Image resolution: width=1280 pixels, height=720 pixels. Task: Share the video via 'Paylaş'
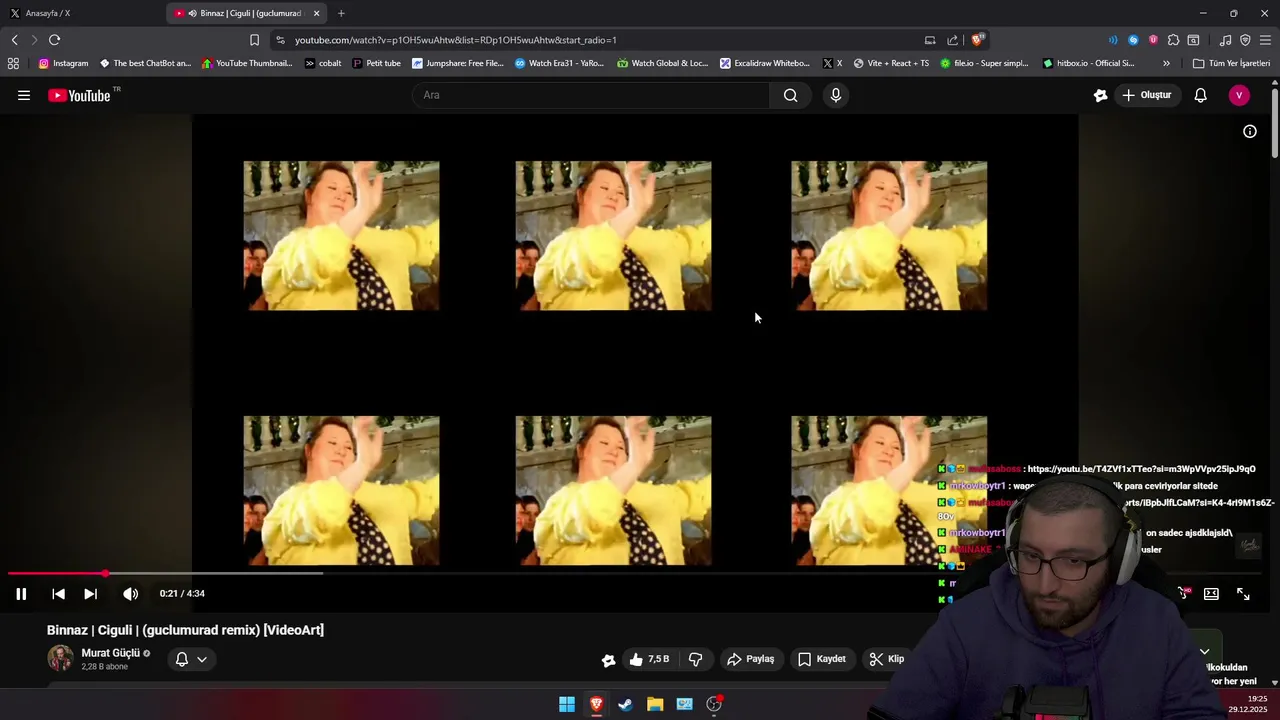(751, 659)
